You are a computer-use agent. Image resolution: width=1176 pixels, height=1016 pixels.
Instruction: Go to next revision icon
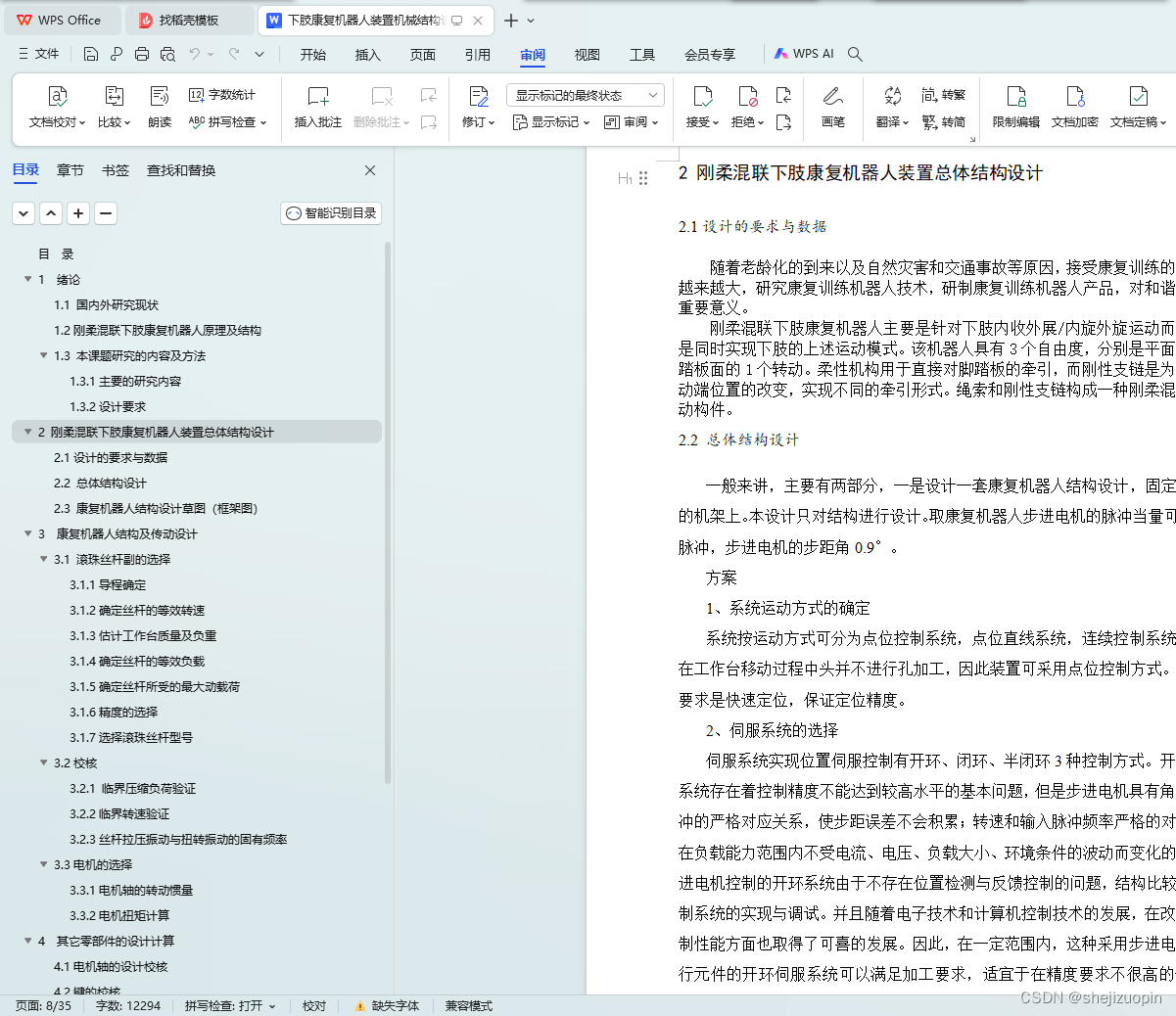click(x=783, y=122)
